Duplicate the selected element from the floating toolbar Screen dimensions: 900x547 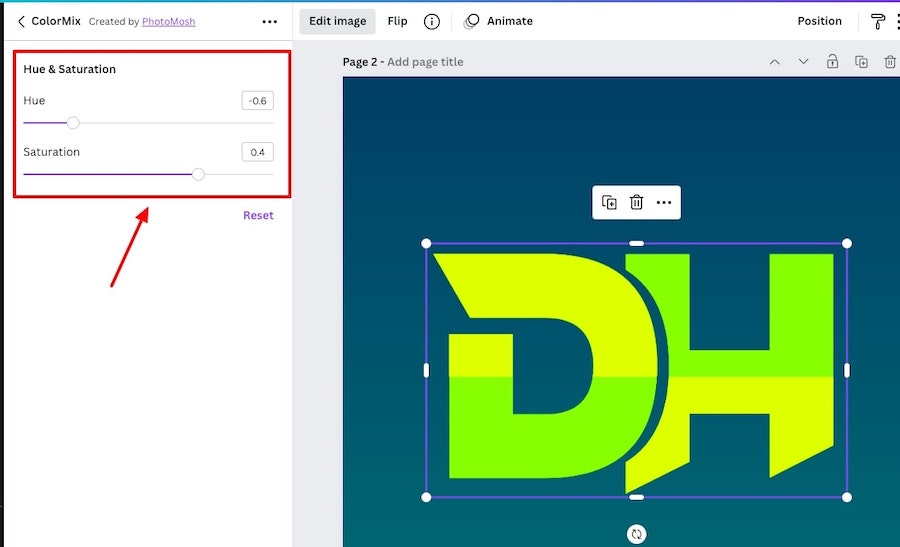coord(609,202)
